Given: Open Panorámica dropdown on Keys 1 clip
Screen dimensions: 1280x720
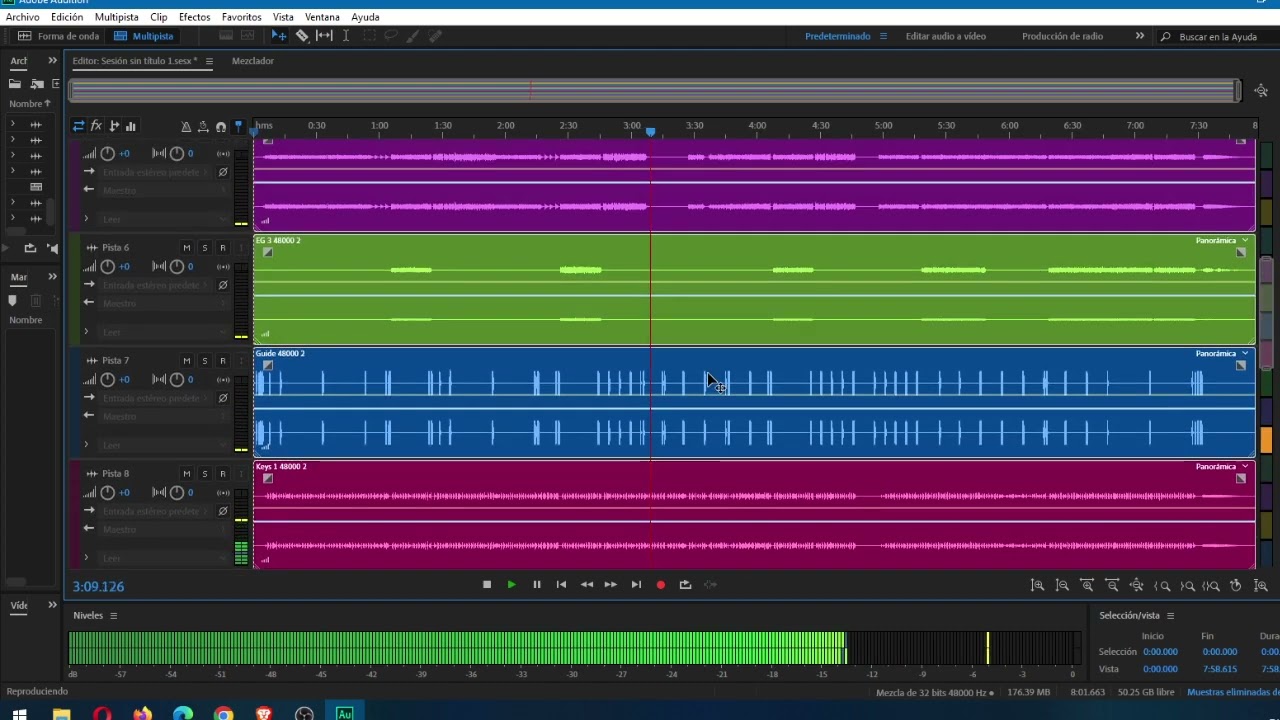Looking at the screenshot, I should (1222, 467).
